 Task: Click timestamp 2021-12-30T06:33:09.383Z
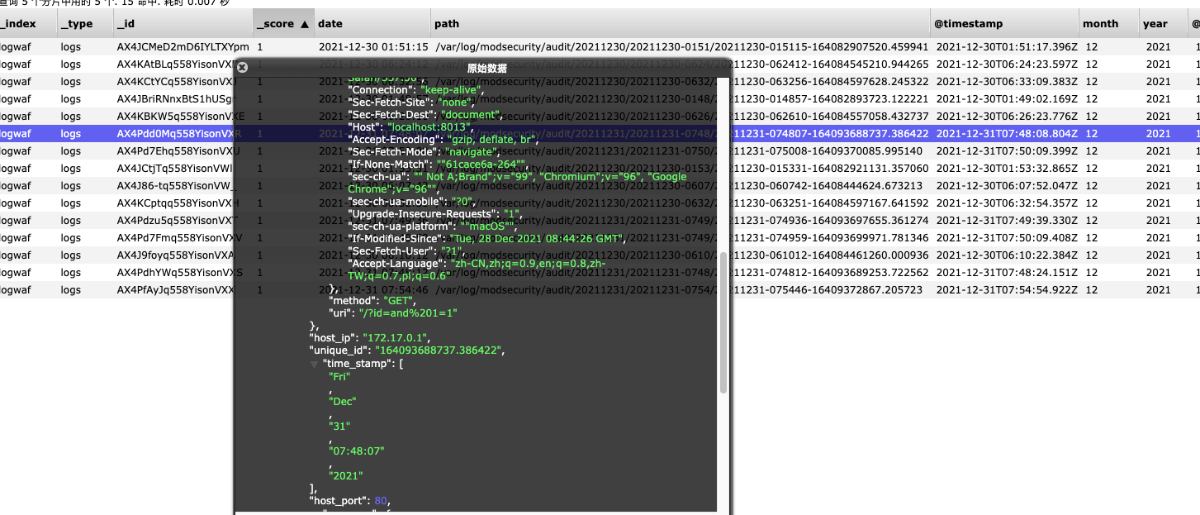point(1005,81)
